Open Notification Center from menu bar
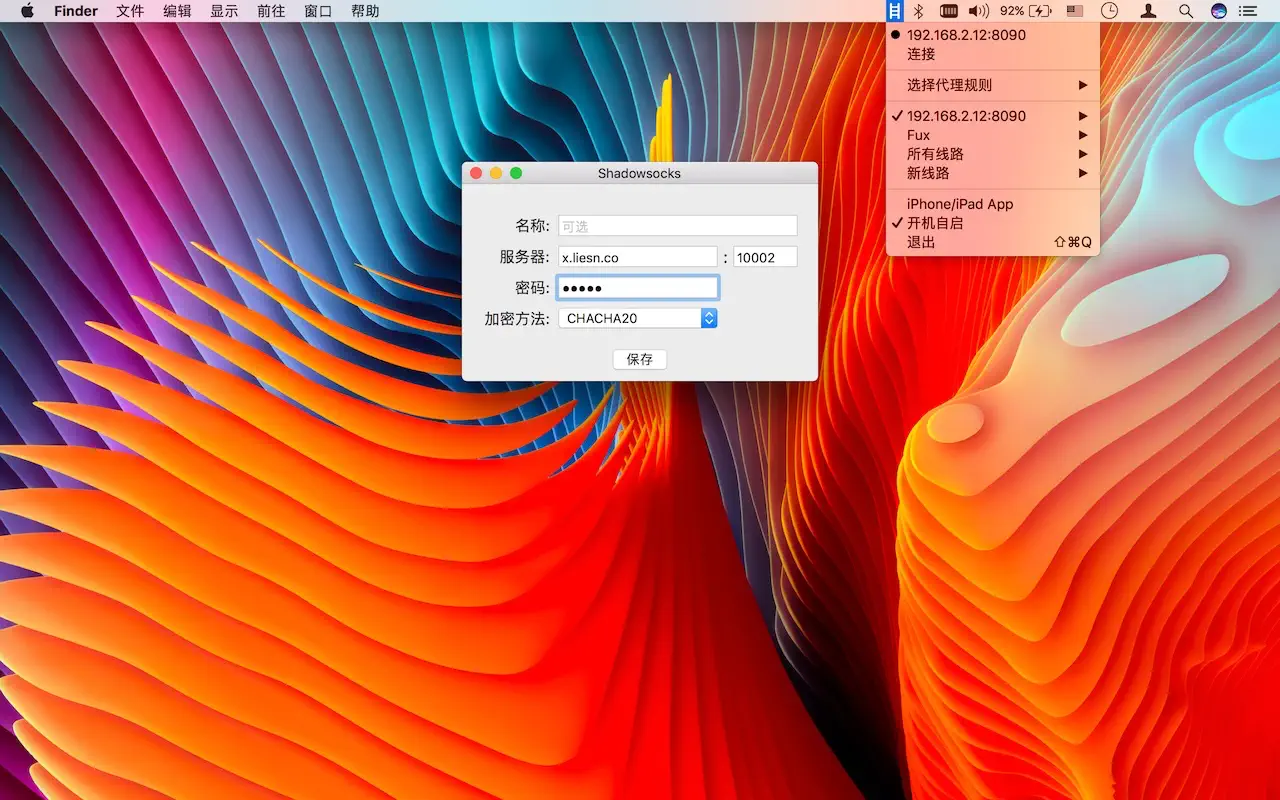Viewport: 1280px width, 800px height. [1247, 11]
